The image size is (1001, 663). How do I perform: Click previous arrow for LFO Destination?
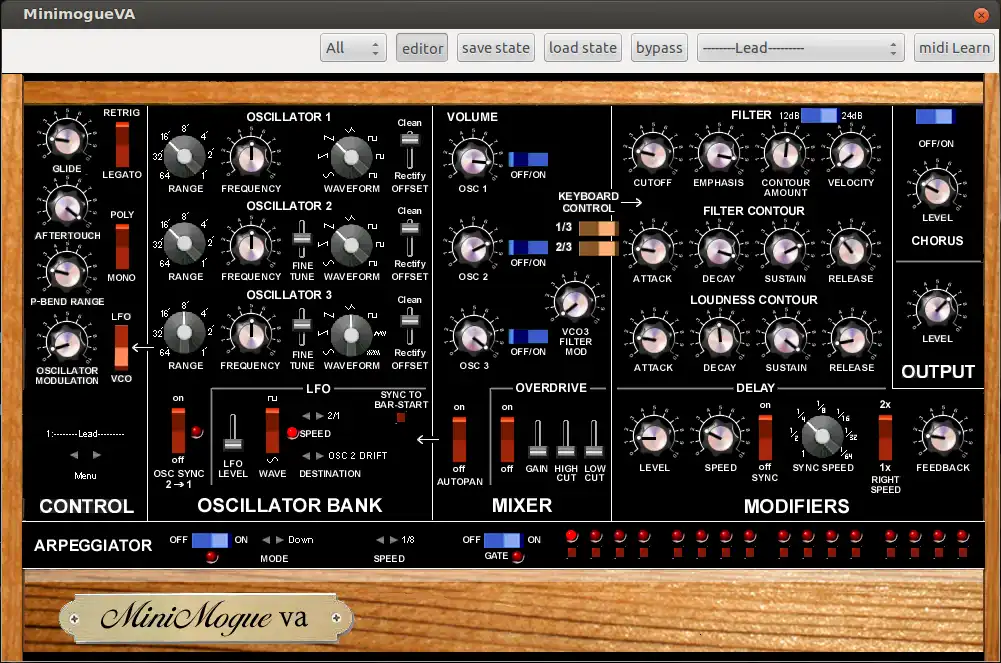coord(306,456)
